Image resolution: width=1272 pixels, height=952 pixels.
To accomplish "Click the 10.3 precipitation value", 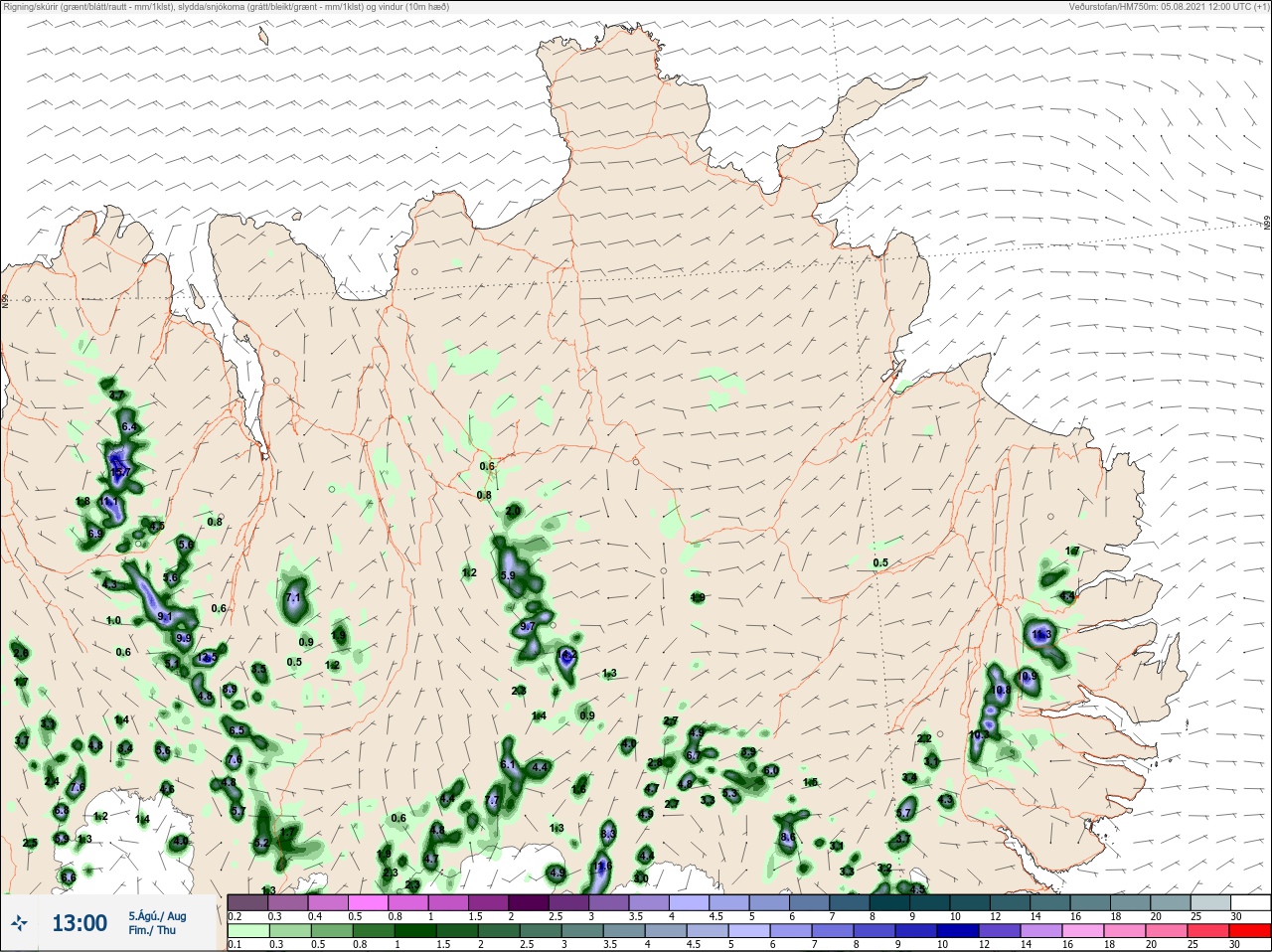I will click(x=979, y=735).
